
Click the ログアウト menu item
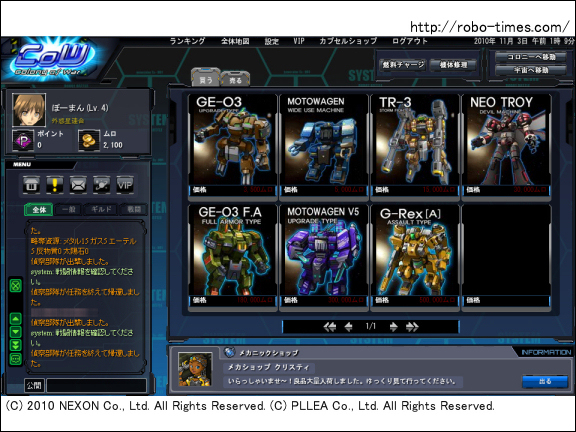tap(410, 41)
